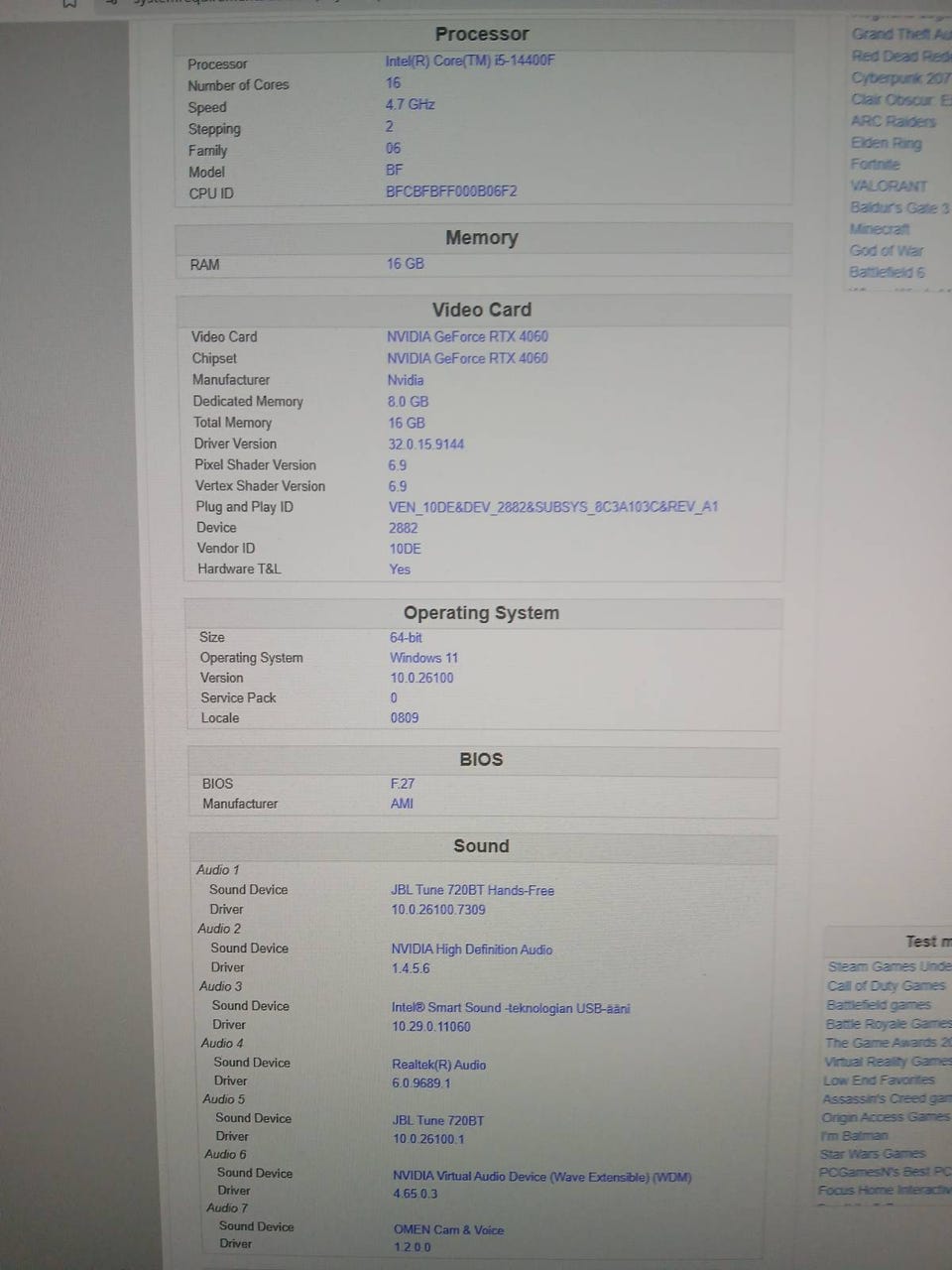Click the BIOS manufacturer AMI

click(x=402, y=804)
